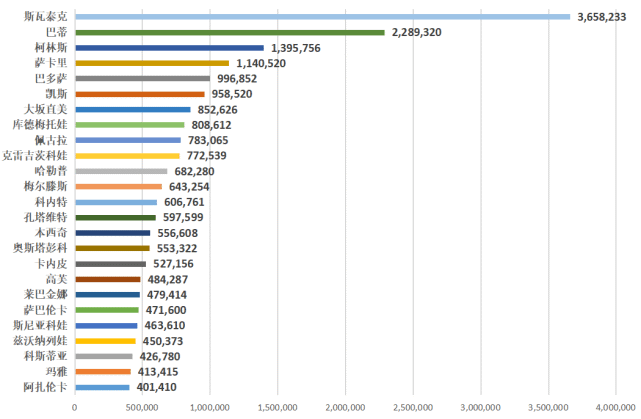Select the value label 808,612
This screenshot has width=641, height=419.
[x=211, y=125]
